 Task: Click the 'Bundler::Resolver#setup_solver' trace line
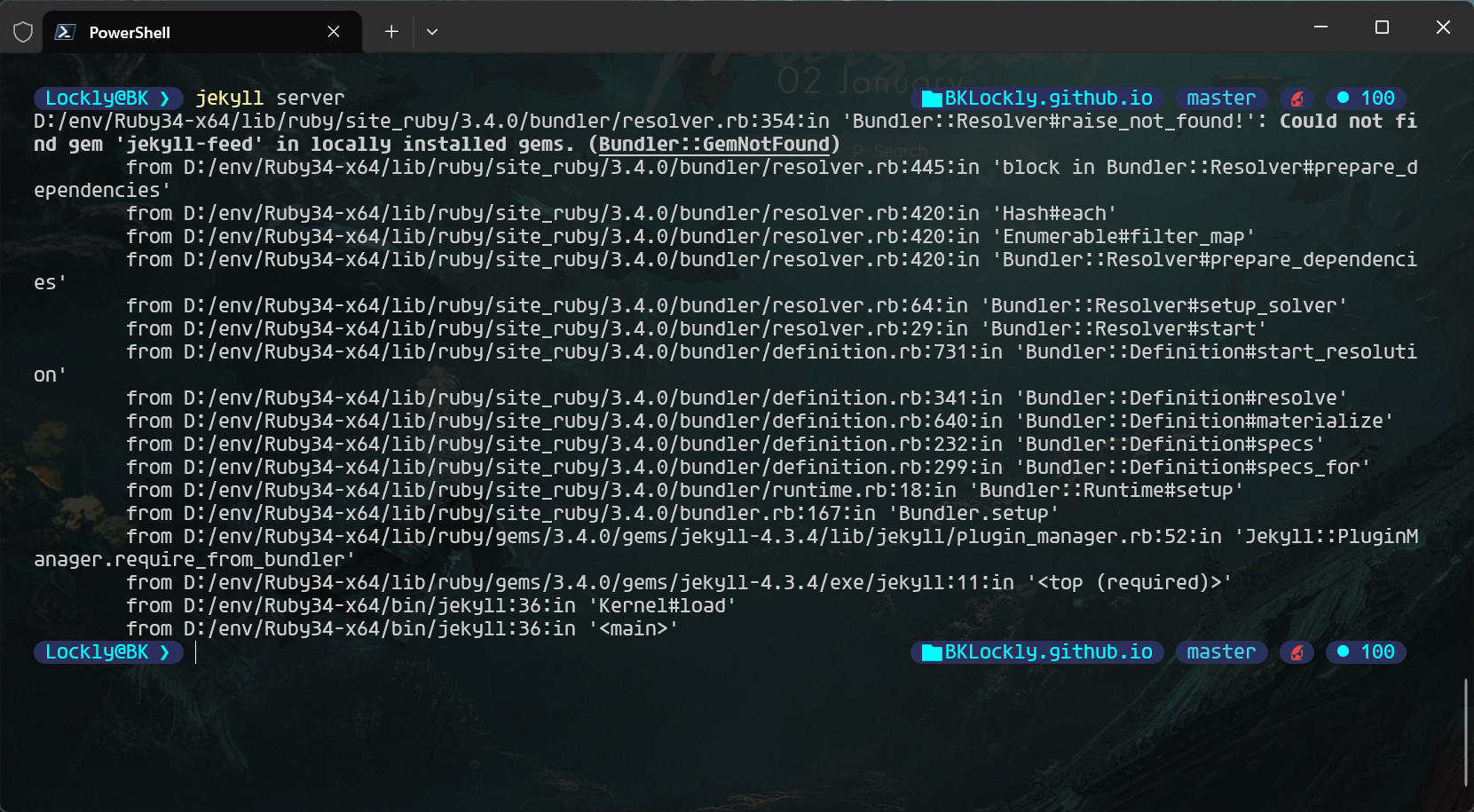(x=737, y=305)
